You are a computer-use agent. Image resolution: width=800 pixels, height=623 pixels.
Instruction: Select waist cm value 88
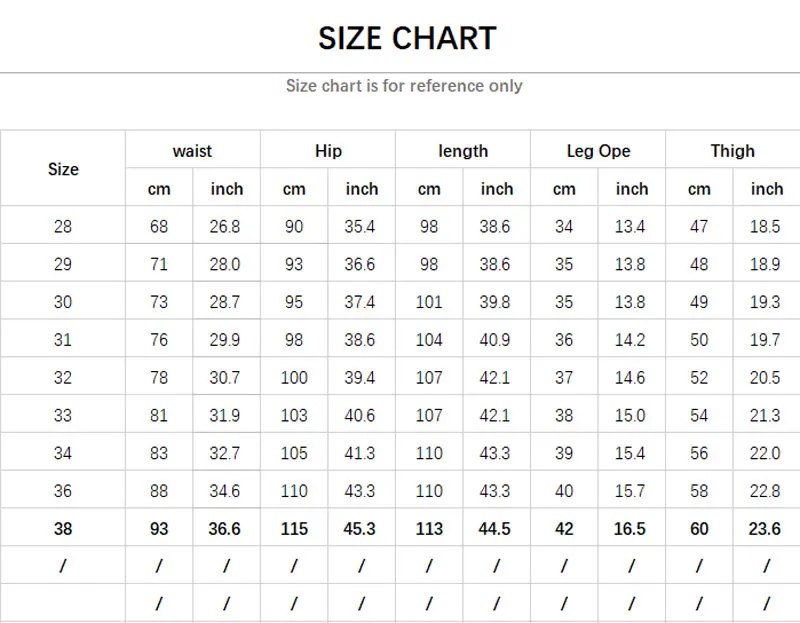[x=159, y=491]
